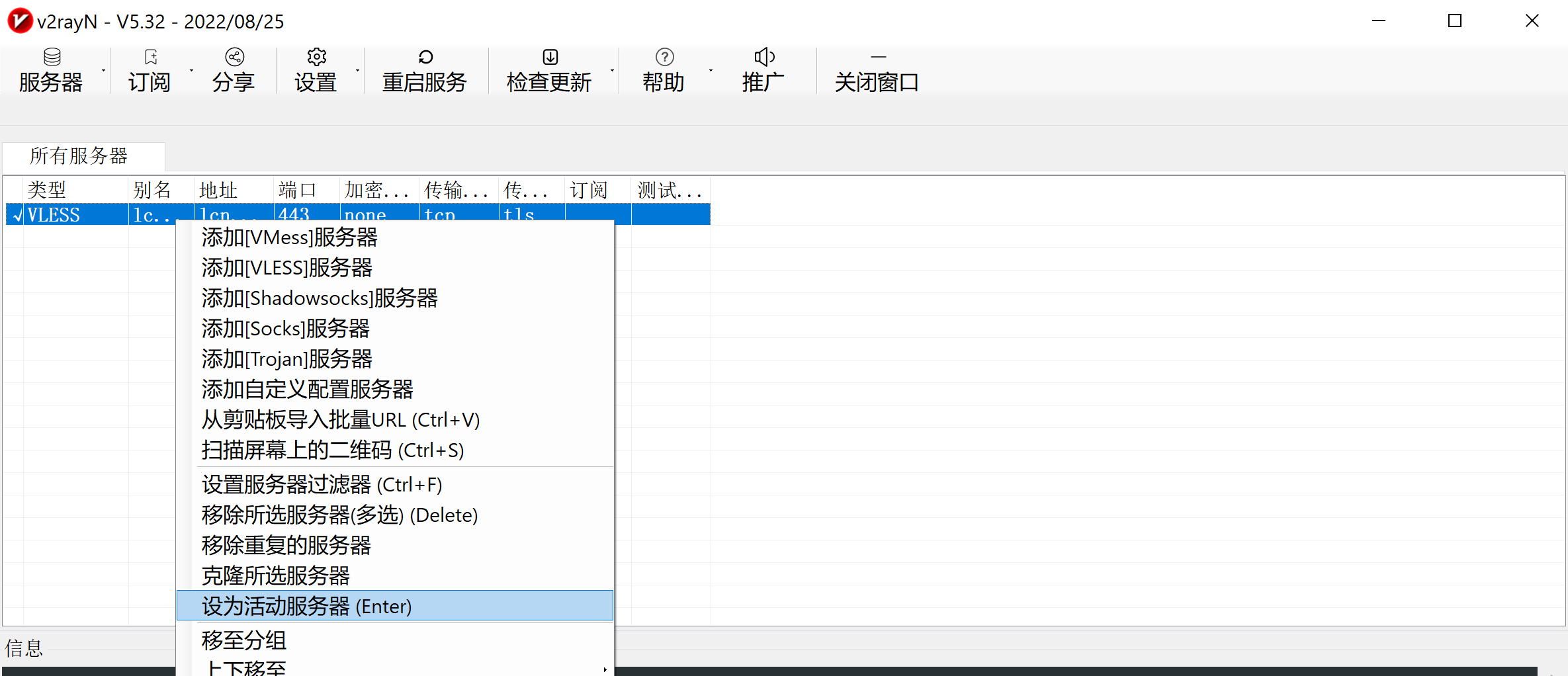Choose 添加[VMess]服务器 from context menu
1568x676 pixels.
(395, 237)
